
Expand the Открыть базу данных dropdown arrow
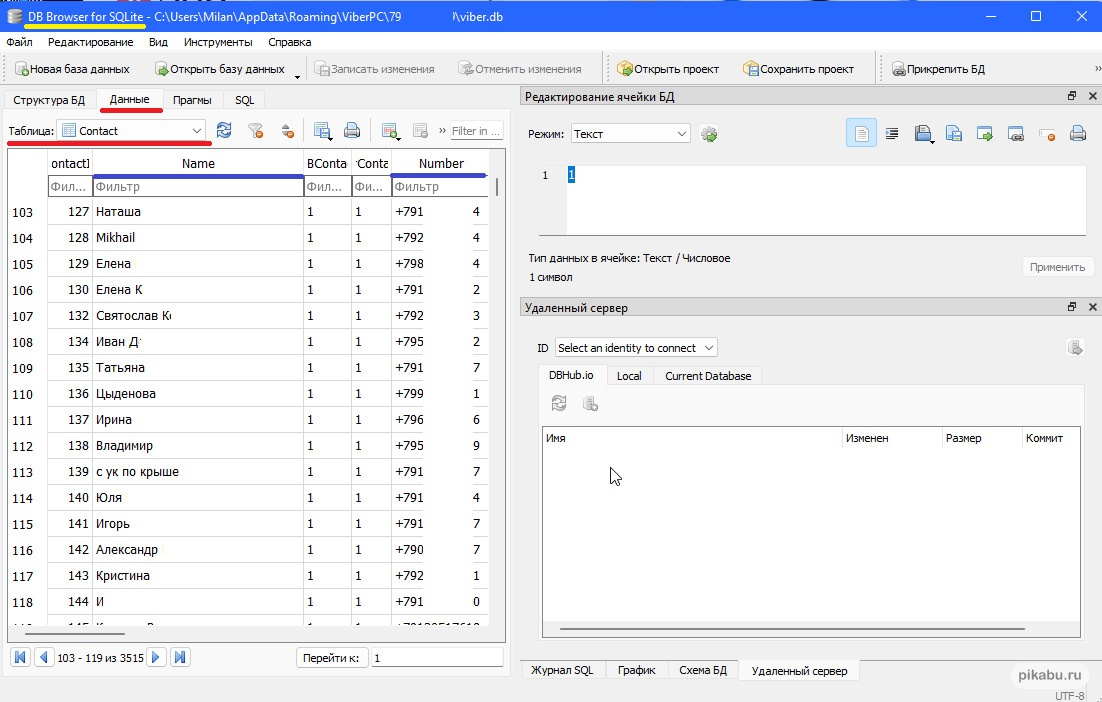297,76
